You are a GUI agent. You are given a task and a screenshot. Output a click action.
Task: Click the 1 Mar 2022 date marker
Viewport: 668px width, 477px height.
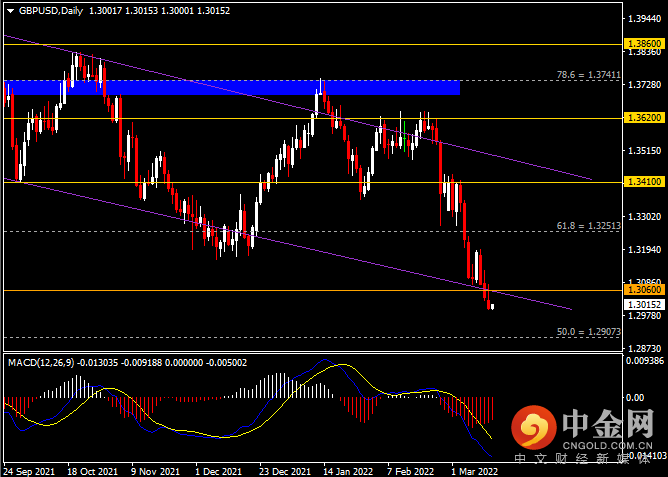pos(474,471)
